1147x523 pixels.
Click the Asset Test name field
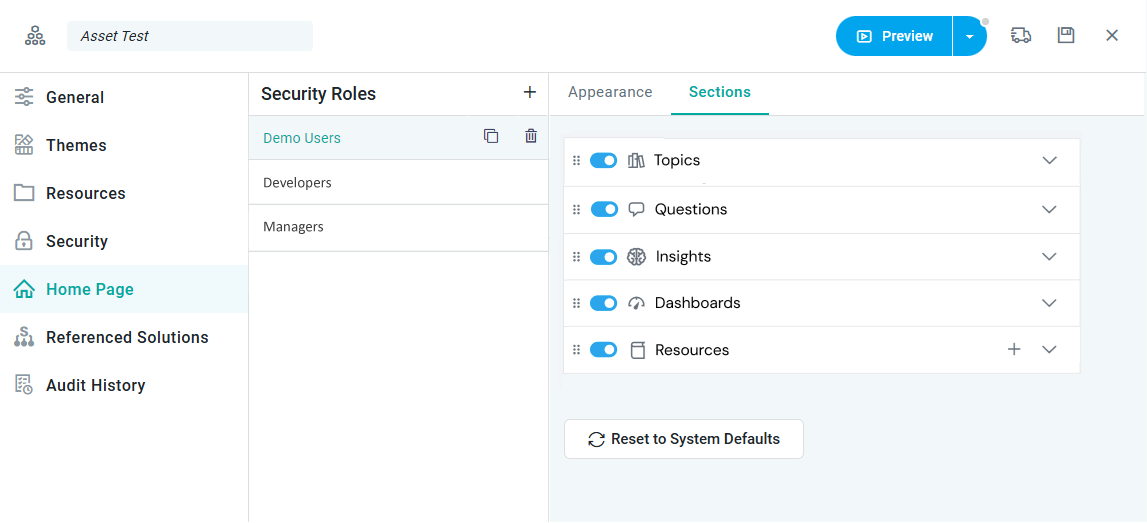pos(190,36)
